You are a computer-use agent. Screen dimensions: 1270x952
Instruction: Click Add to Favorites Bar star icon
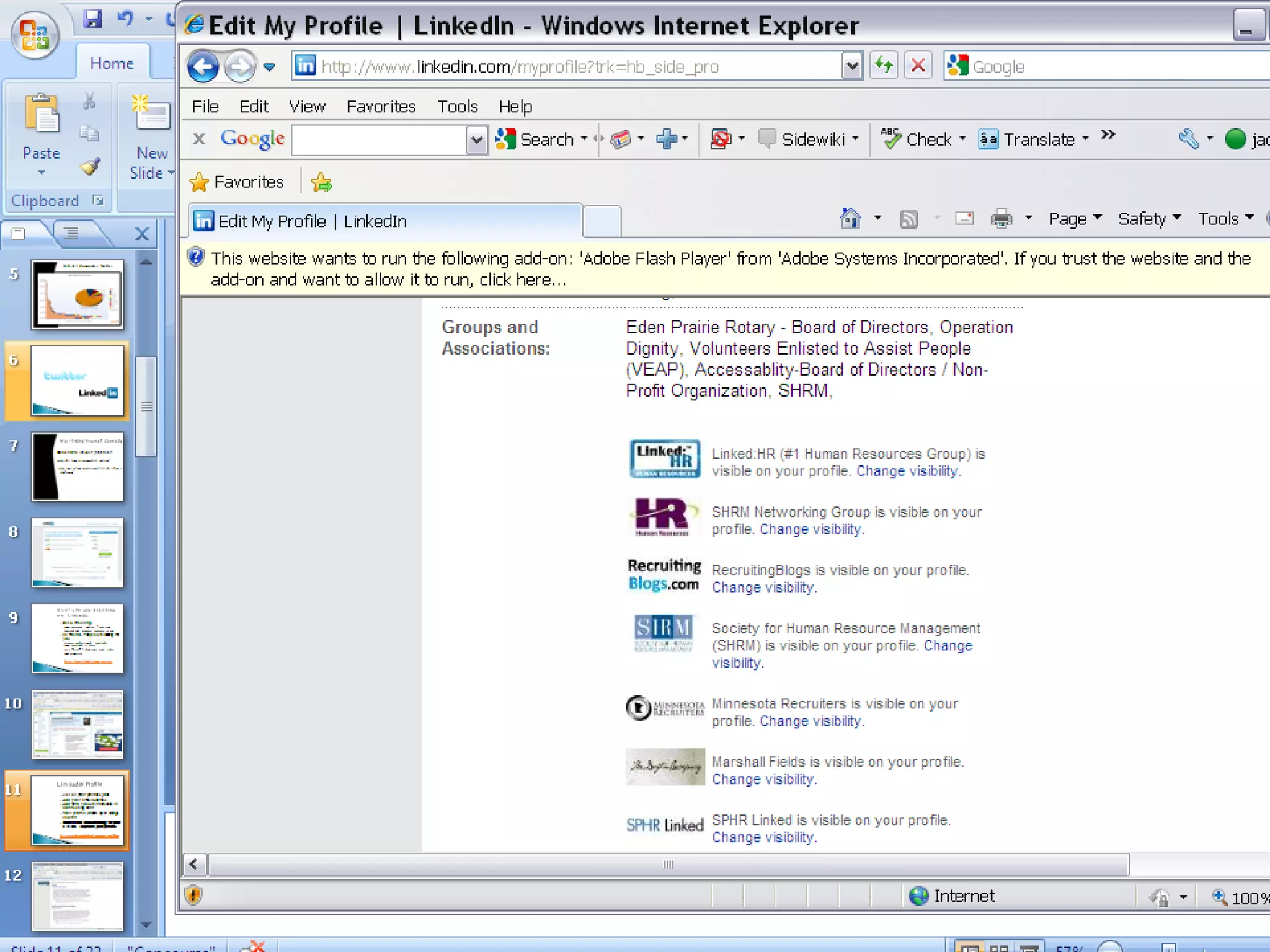tap(321, 182)
